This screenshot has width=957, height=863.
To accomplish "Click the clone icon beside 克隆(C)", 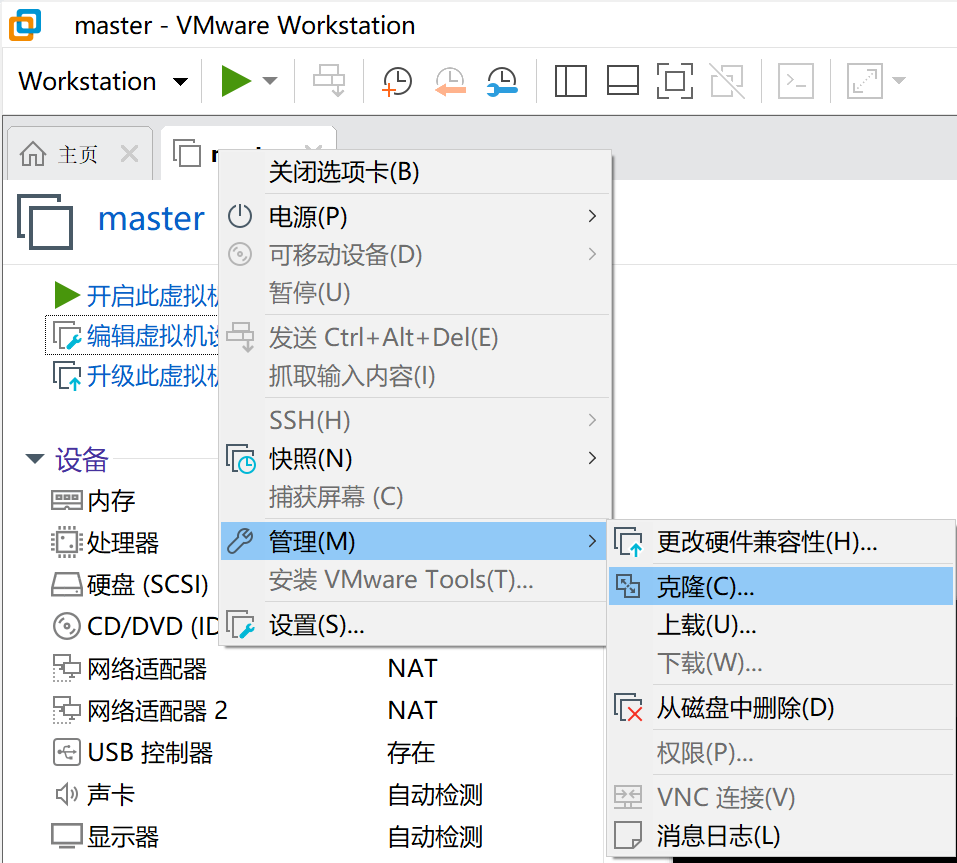I will 627,586.
